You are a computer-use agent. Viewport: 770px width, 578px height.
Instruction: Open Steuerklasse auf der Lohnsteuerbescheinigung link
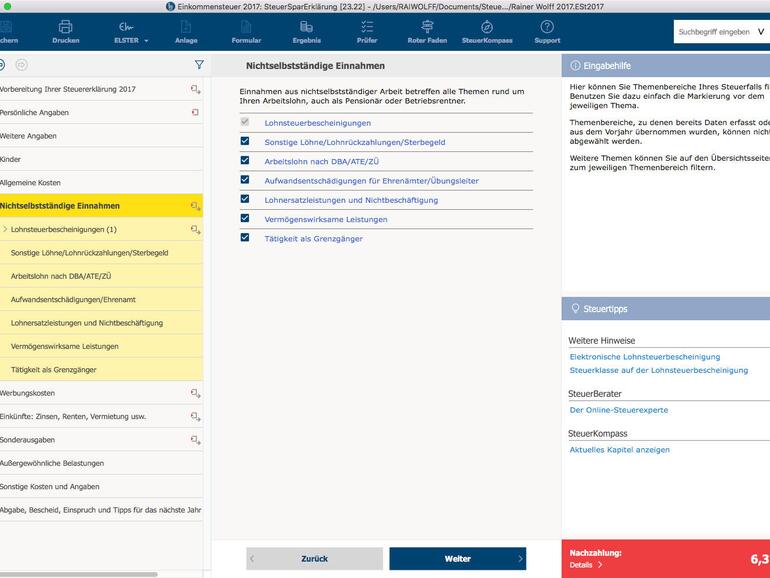tap(659, 370)
